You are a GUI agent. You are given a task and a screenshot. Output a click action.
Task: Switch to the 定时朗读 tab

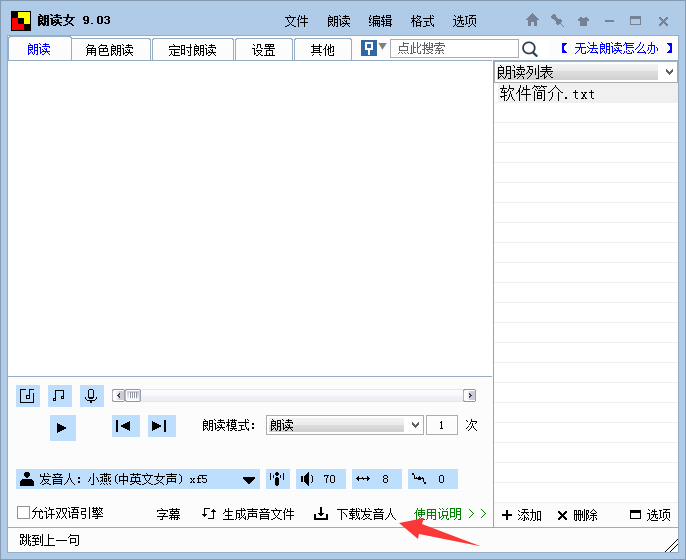(192, 50)
